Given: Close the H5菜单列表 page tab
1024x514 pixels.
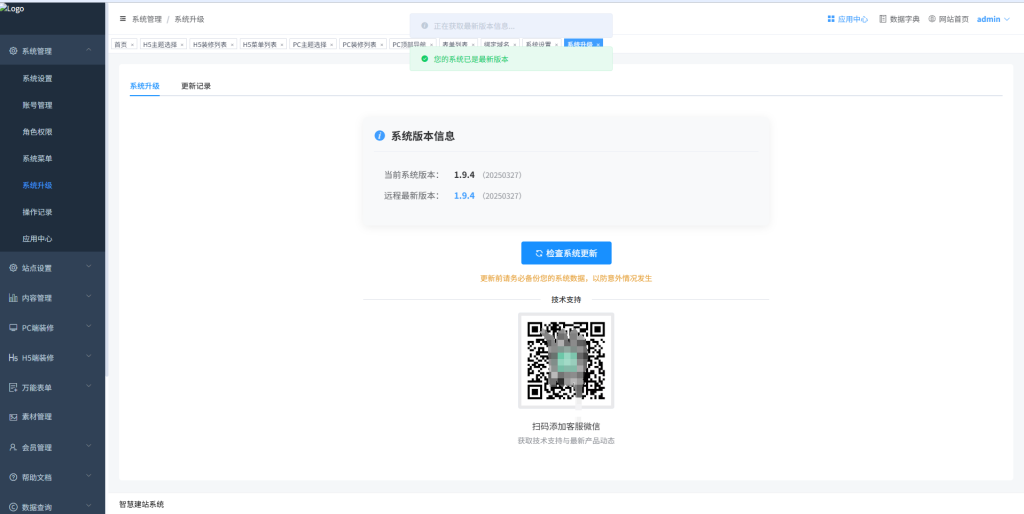Looking at the screenshot, I should coord(282,45).
